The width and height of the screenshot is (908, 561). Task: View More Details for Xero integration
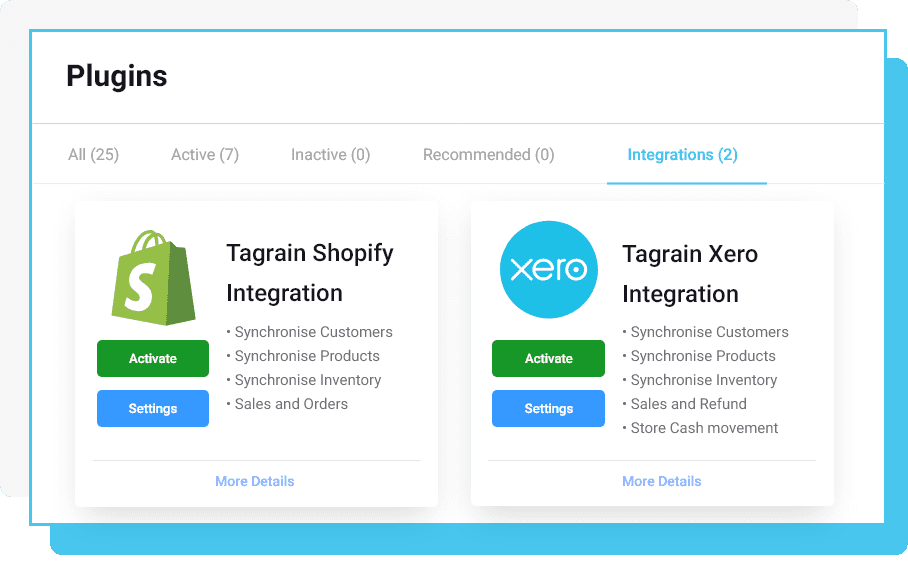[661, 481]
